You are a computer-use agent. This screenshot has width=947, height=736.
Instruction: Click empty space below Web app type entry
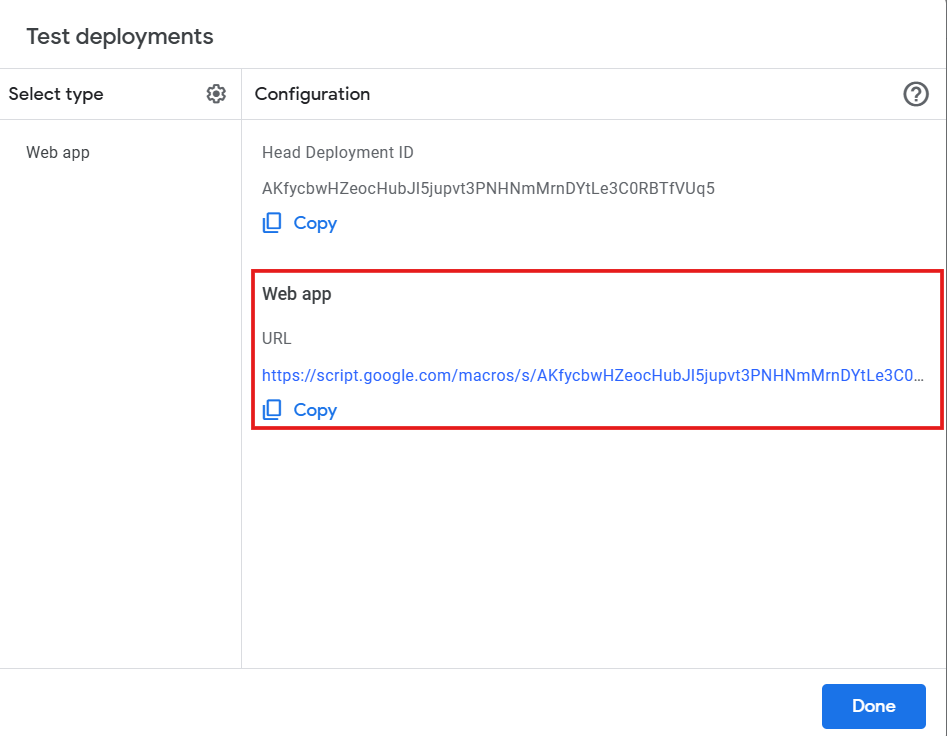click(x=120, y=400)
